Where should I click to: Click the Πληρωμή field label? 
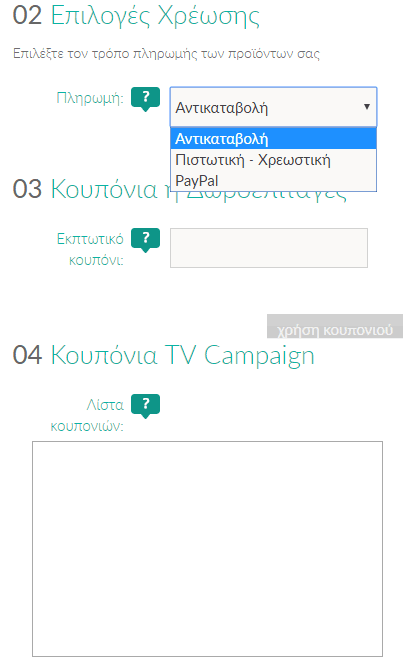coord(90,98)
